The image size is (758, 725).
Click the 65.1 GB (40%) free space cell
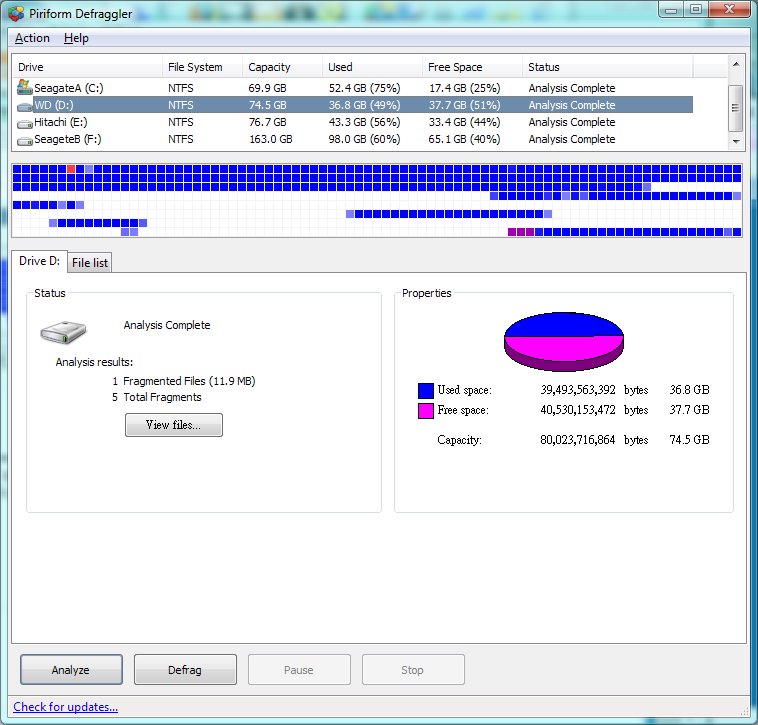pyautogui.click(x=464, y=139)
